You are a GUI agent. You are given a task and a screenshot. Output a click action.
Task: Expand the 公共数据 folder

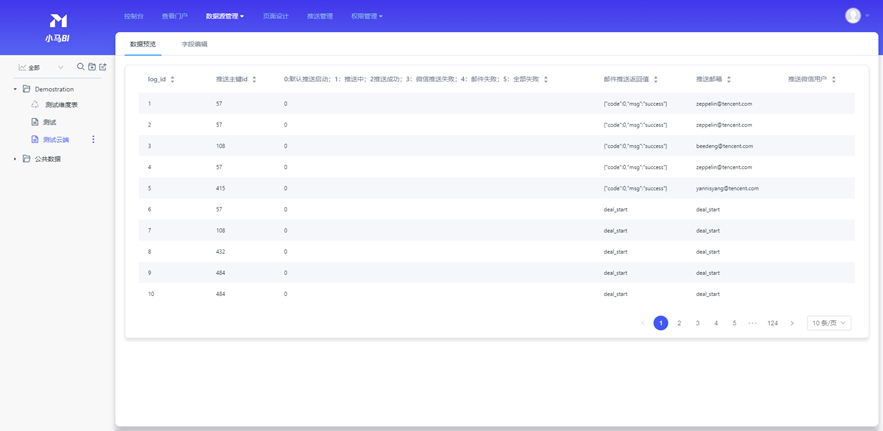pos(15,159)
